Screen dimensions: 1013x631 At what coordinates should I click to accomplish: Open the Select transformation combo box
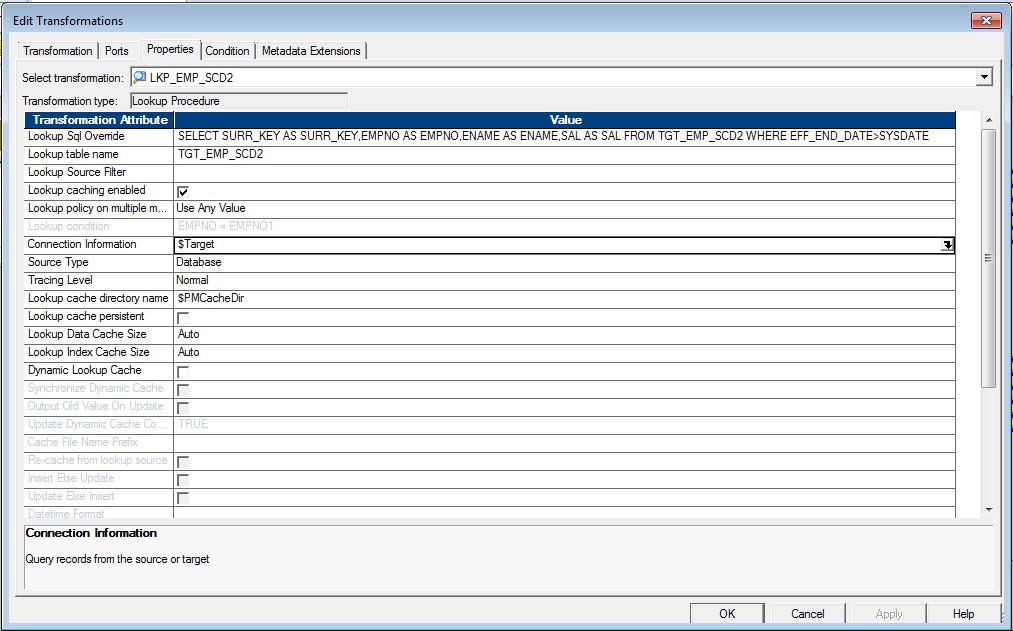[983, 77]
